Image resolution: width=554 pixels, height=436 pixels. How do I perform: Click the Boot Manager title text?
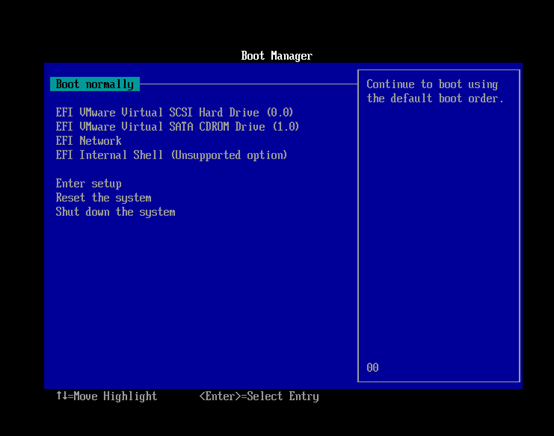(277, 56)
